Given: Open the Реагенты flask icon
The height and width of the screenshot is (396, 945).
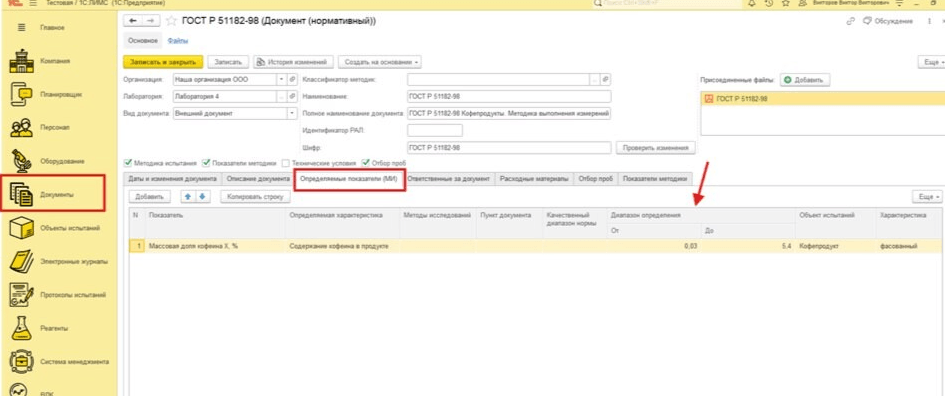Looking at the screenshot, I should (22, 328).
